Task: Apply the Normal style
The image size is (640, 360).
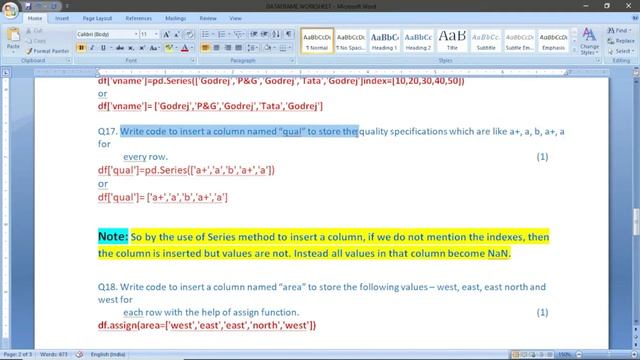Action: 317,41
